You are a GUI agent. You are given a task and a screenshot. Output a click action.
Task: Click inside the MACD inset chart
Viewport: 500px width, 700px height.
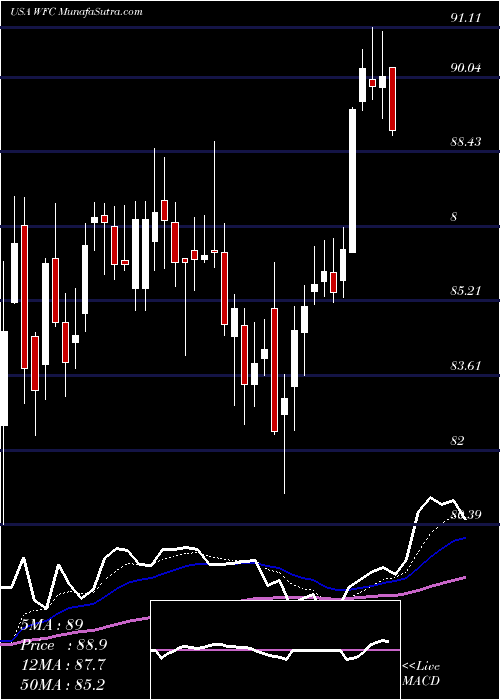(x=275, y=650)
